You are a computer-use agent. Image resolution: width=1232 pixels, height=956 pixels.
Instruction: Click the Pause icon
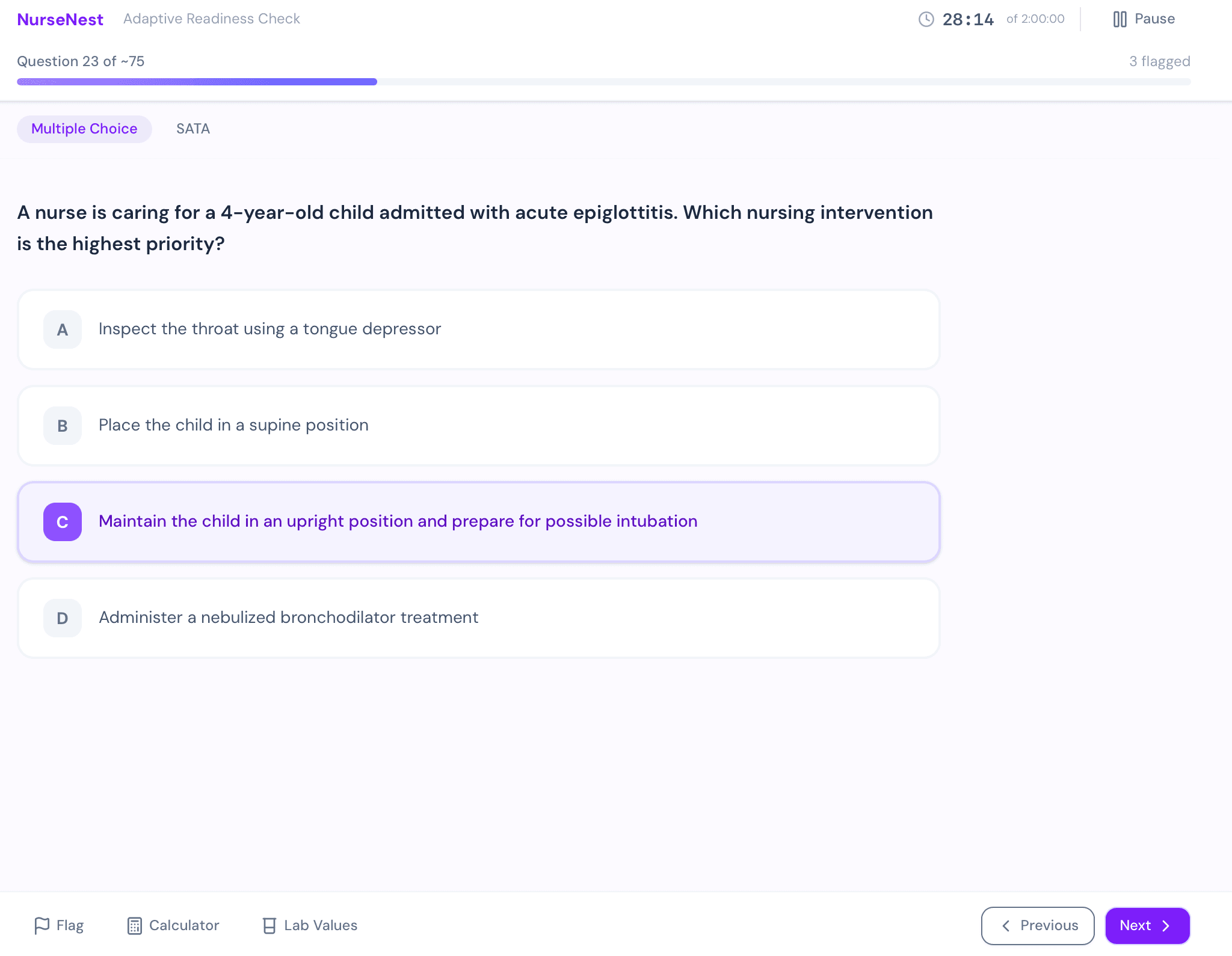click(1120, 19)
